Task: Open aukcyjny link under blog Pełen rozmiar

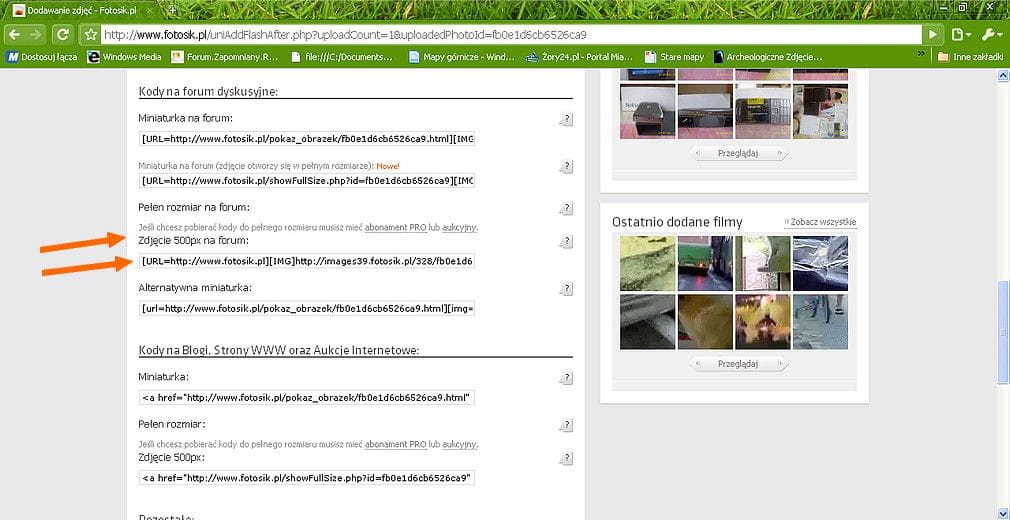Action: [460, 445]
